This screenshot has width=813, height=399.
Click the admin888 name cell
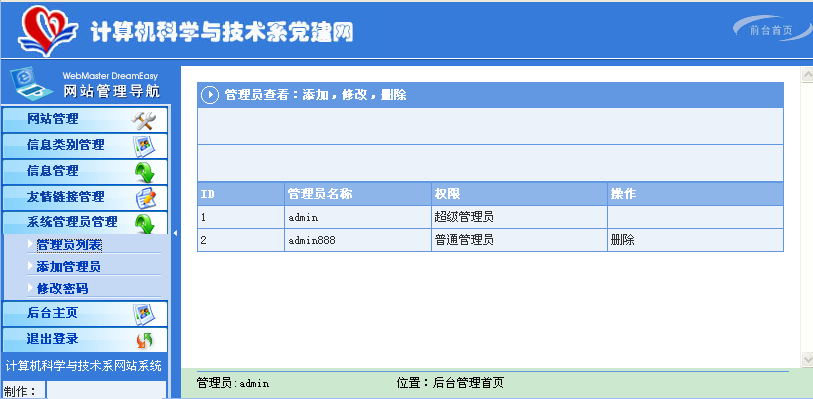coord(358,240)
